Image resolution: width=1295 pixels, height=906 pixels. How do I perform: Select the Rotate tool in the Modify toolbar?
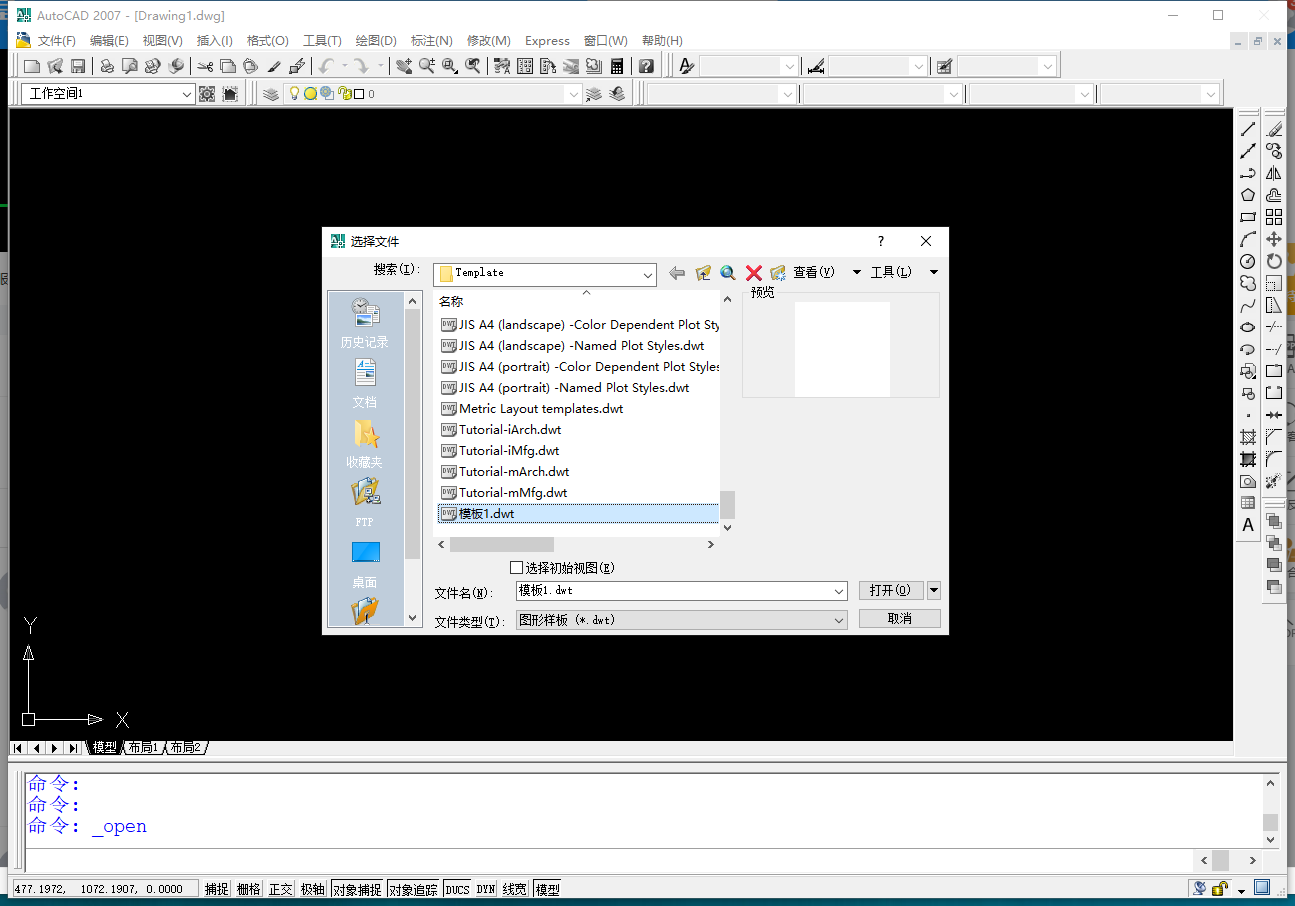(1274, 261)
